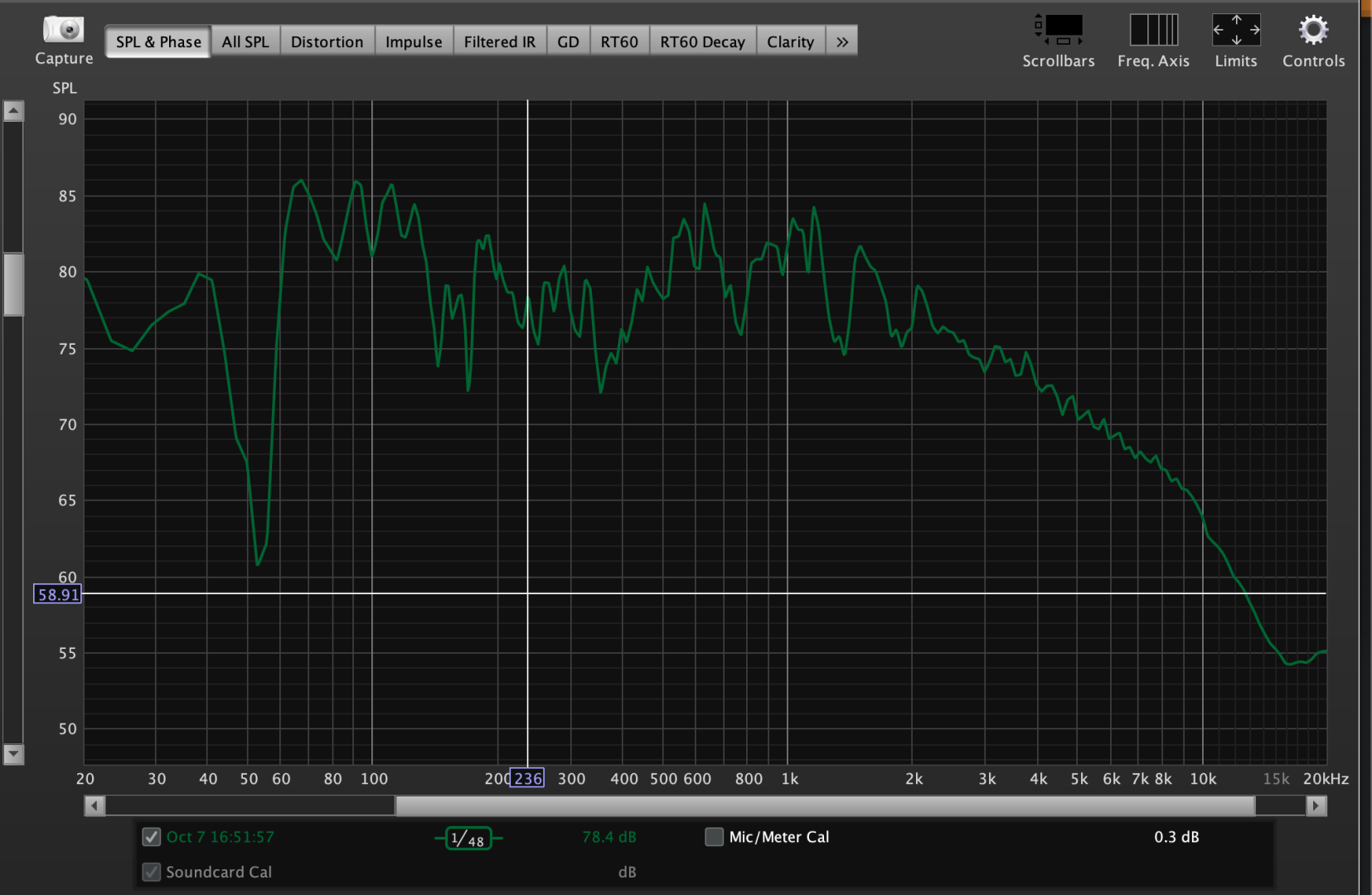Click the vertical SPL scrollbar thumb
This screenshot has height=895, width=1372.
point(13,284)
